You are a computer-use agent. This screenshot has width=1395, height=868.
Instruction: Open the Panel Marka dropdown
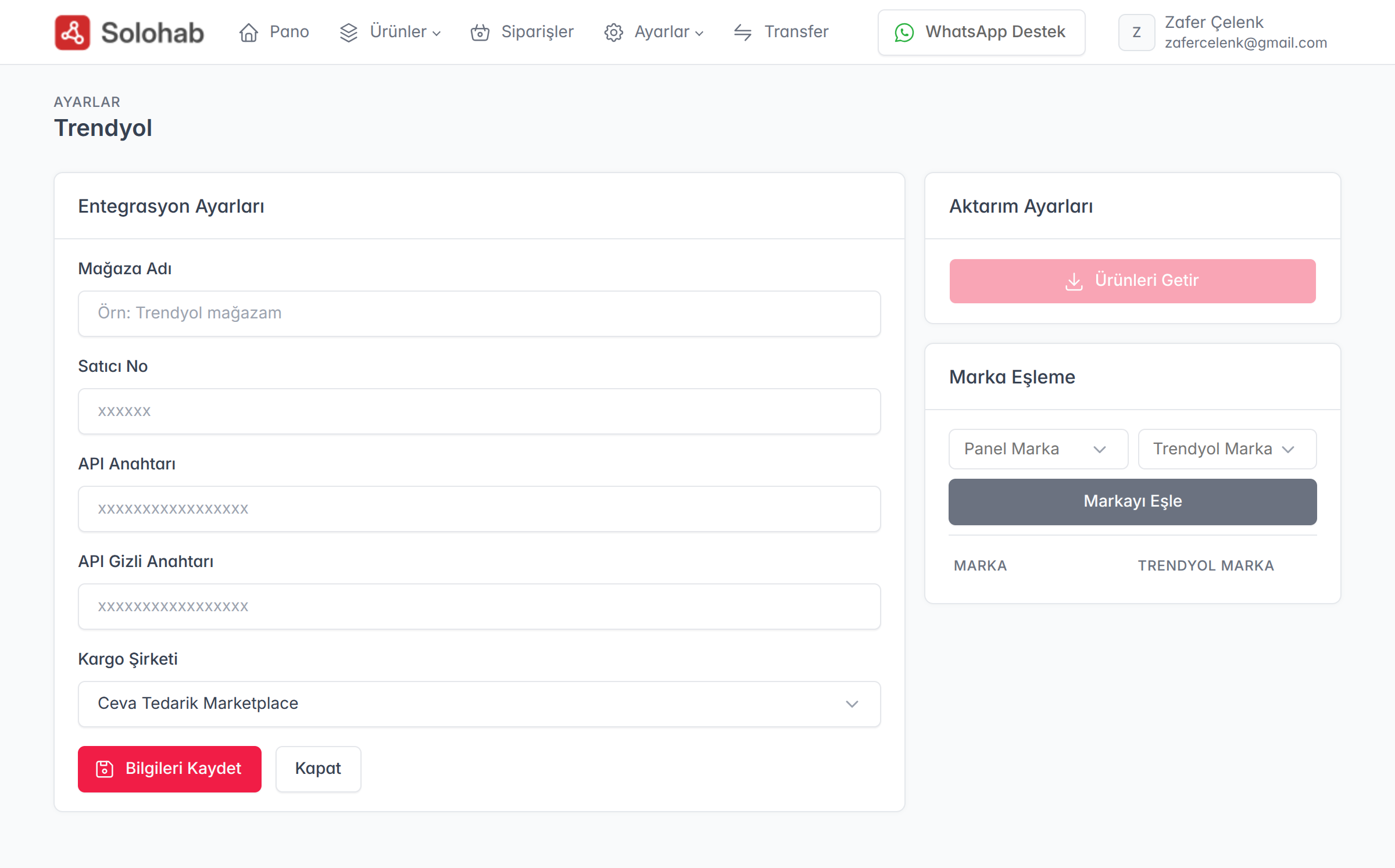click(1038, 449)
